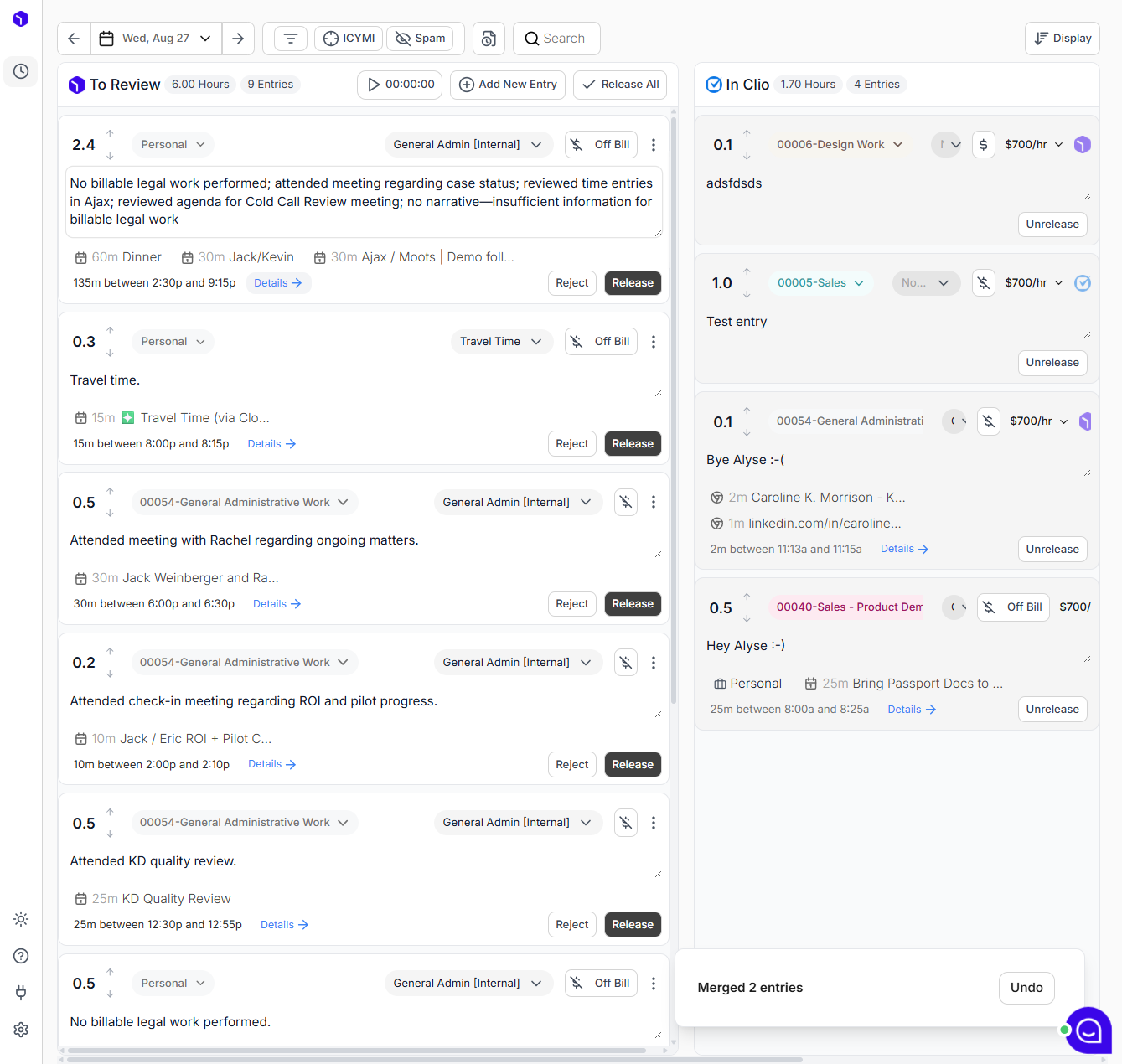Release the Attended KD quality review entry
This screenshot has height=1064, width=1122.
click(x=633, y=925)
